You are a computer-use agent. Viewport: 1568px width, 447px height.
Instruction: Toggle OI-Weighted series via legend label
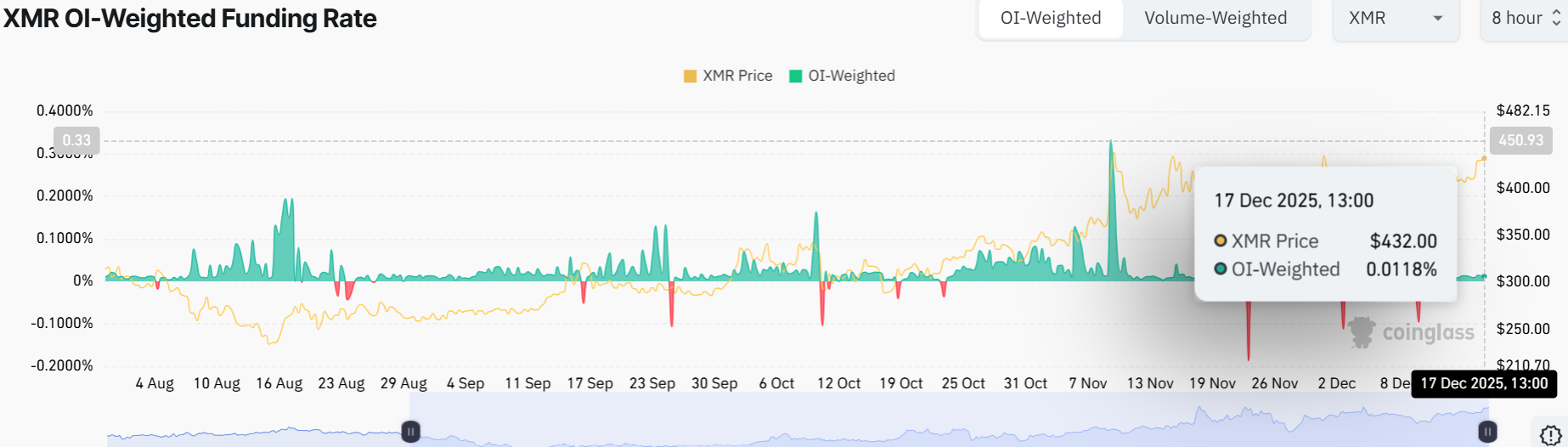[851, 76]
